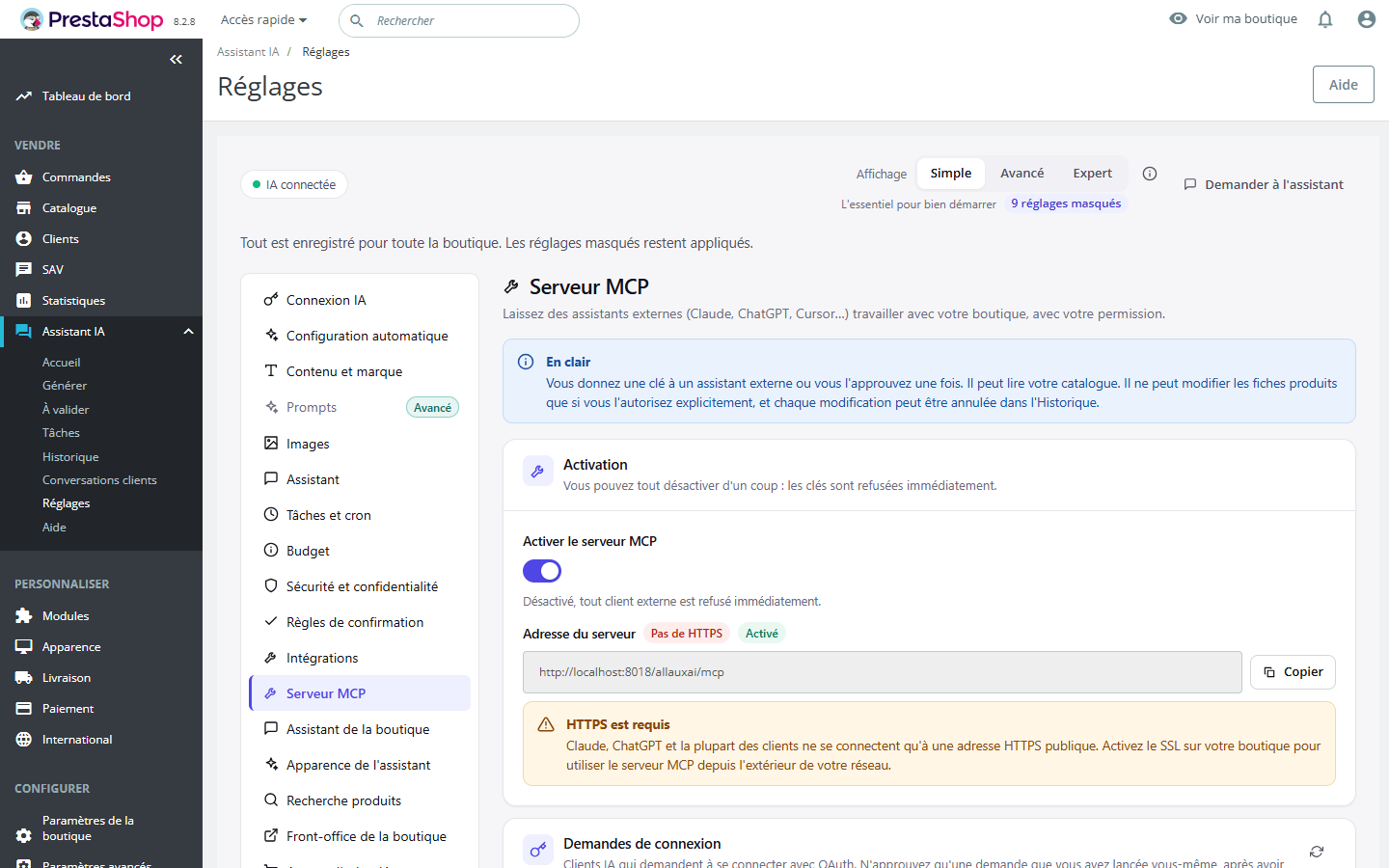The width and height of the screenshot is (1389, 868).
Task: Click the Apparence monitor icon
Action: click(24, 647)
